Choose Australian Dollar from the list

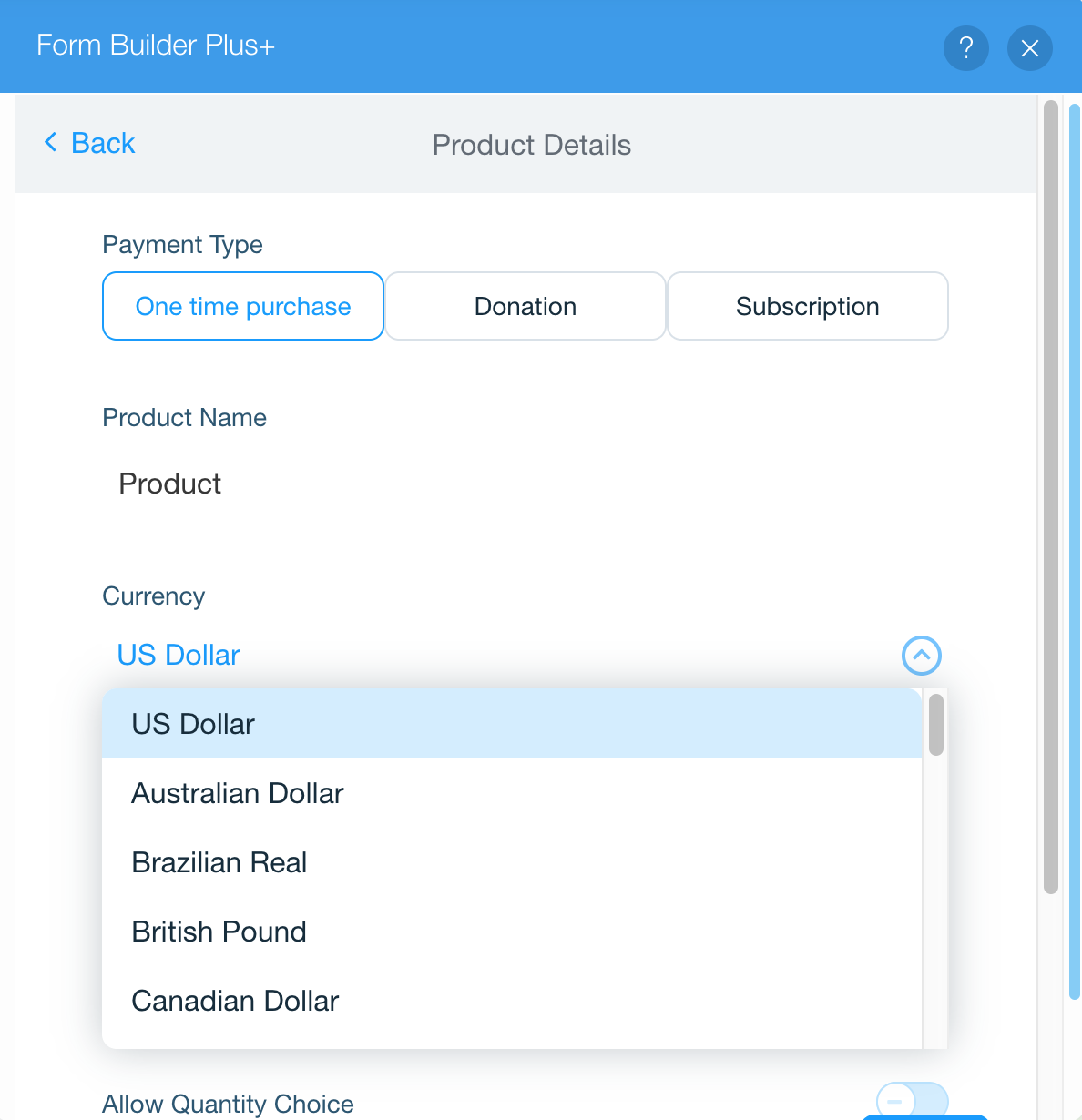(512, 793)
